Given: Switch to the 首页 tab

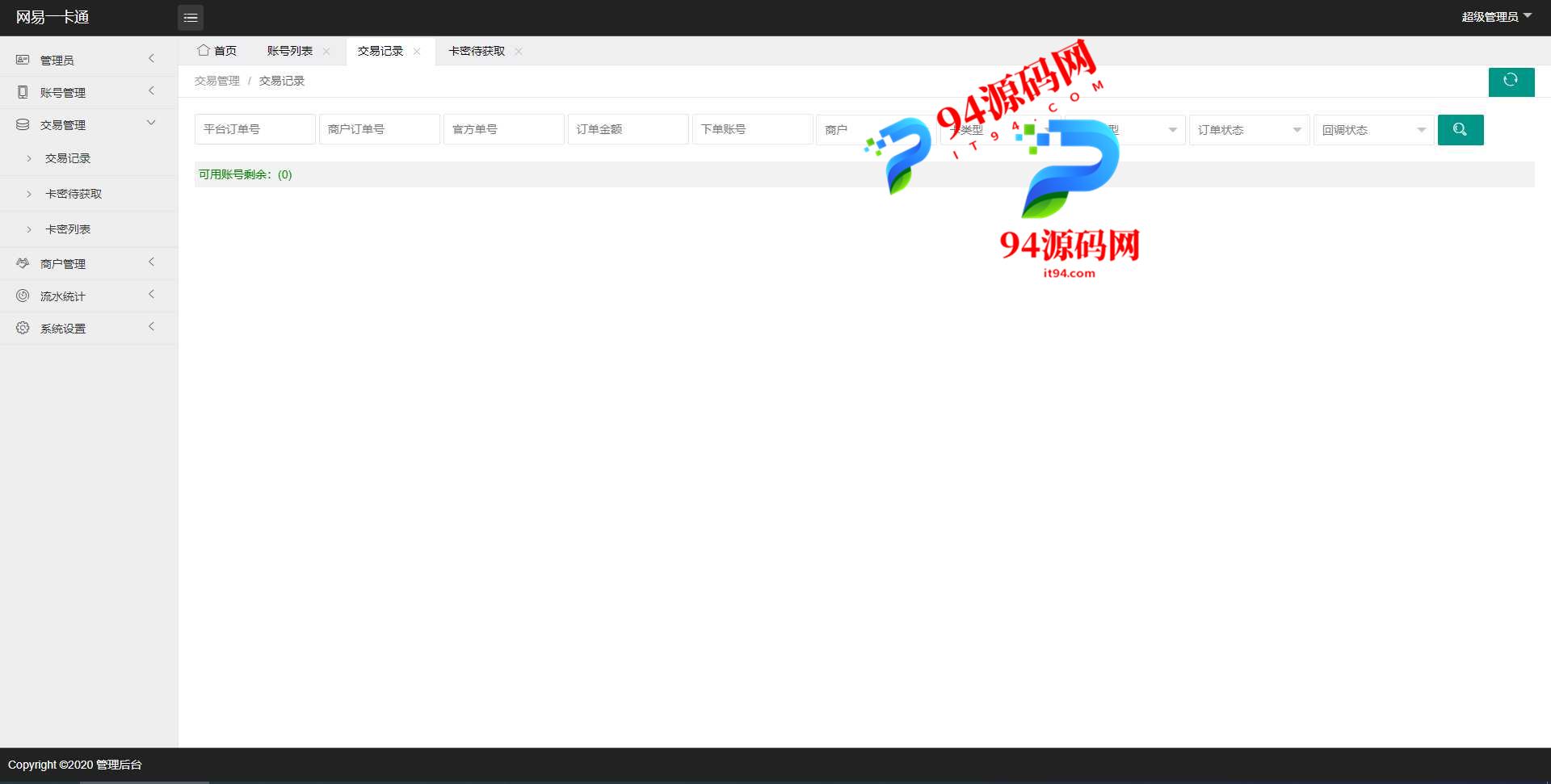Looking at the screenshot, I should 216,51.
